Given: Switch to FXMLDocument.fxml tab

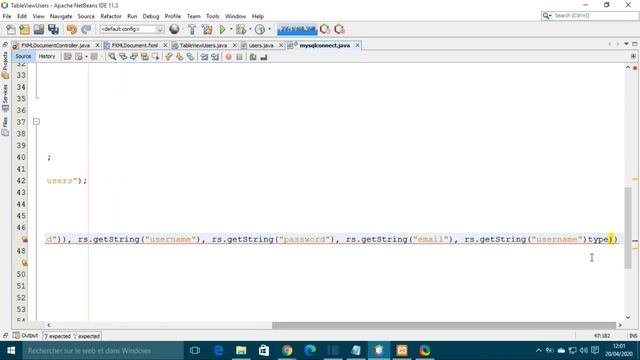Looking at the screenshot, I should click(x=134, y=45).
